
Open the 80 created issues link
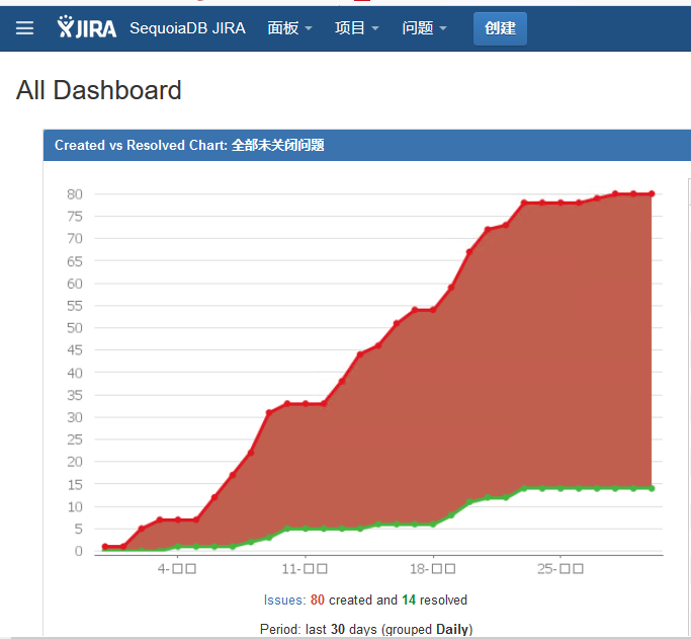tap(318, 600)
